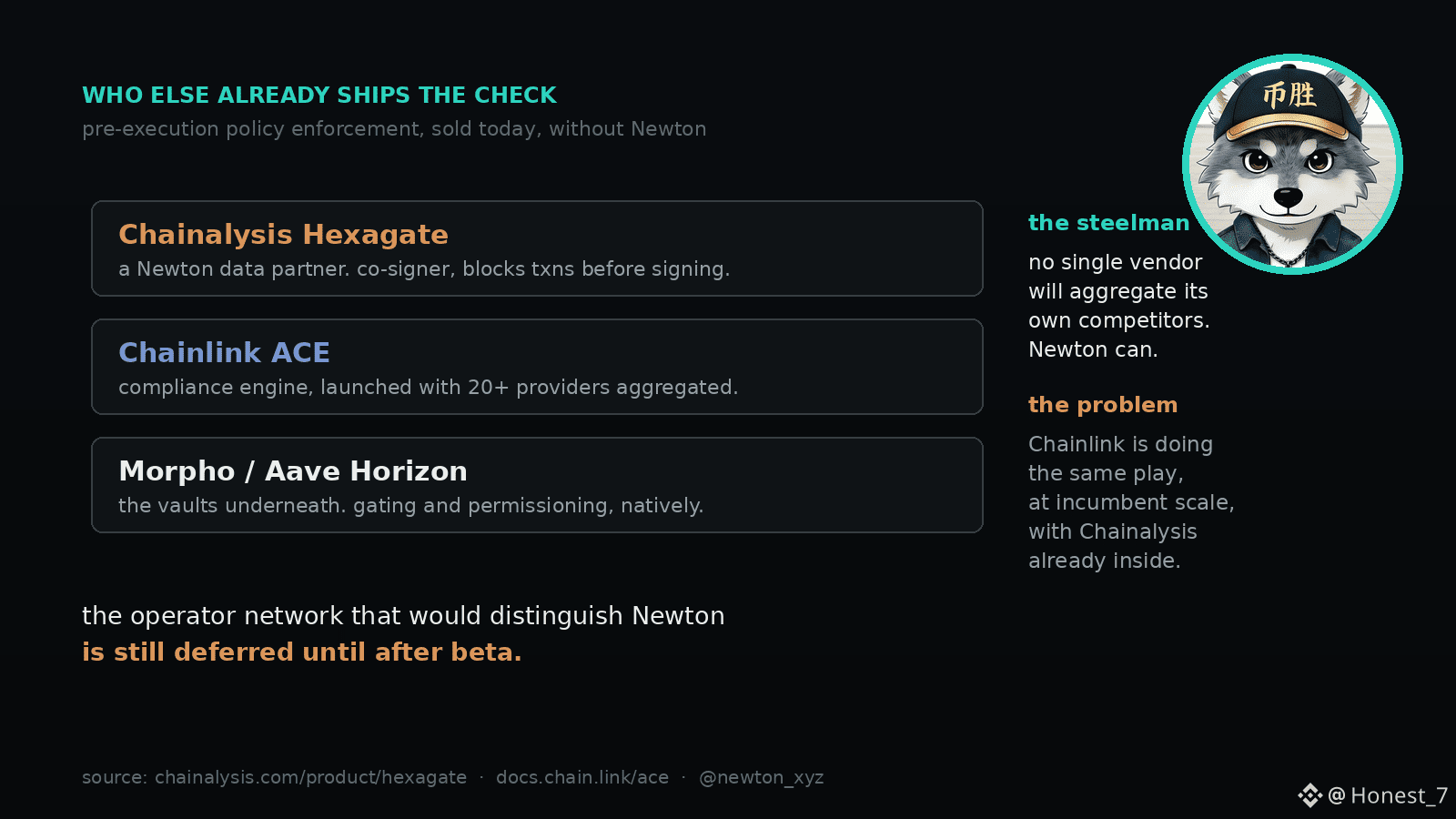Select the Morpho / Aave Horizon card
The height and width of the screenshot is (819, 1456).
point(537,485)
